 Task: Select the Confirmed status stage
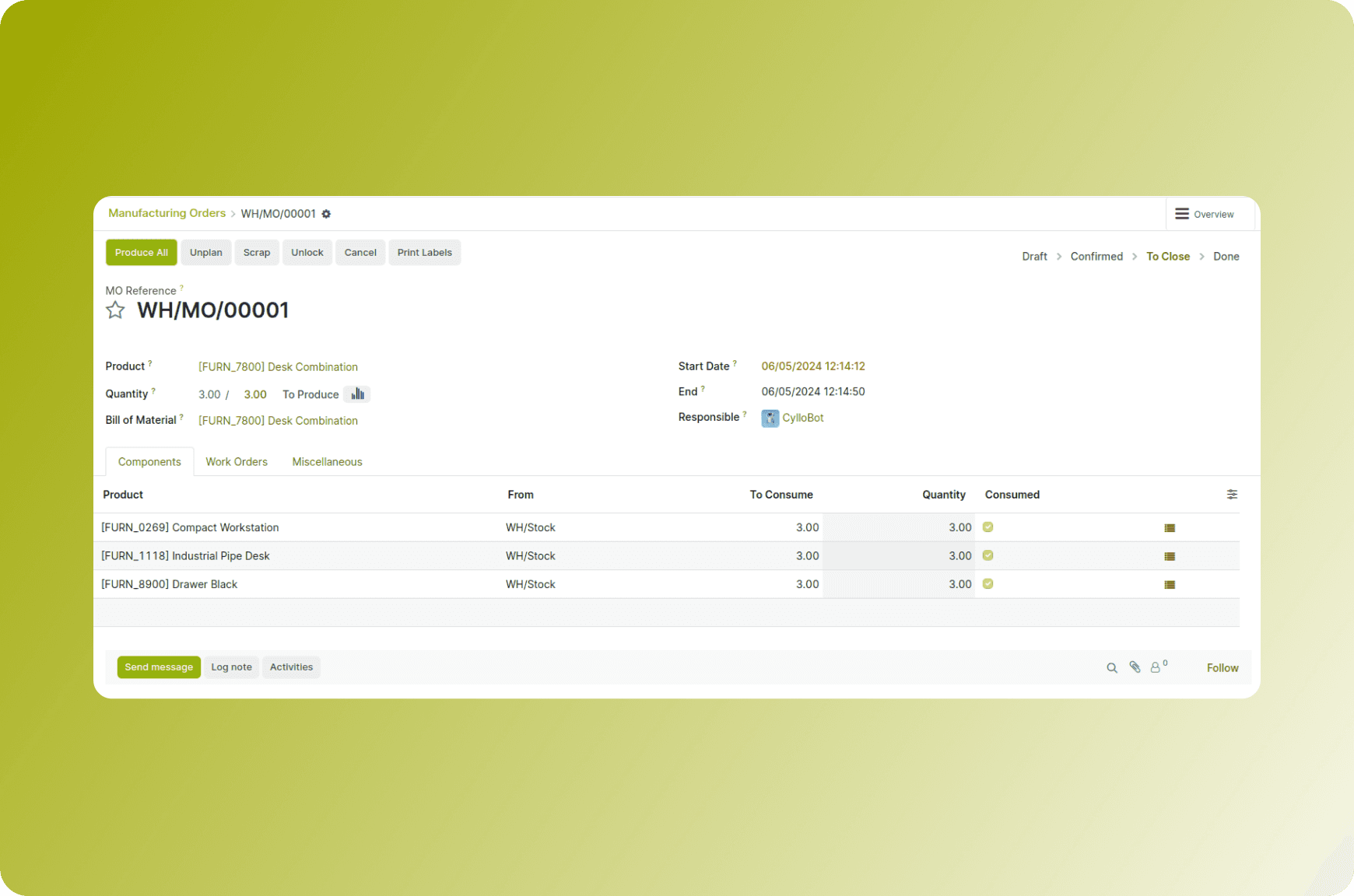[1096, 257]
